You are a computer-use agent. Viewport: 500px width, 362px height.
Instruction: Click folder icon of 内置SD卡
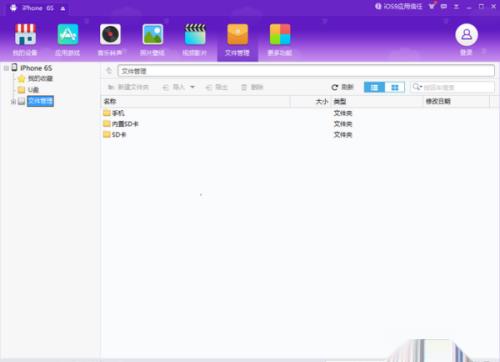[107, 124]
